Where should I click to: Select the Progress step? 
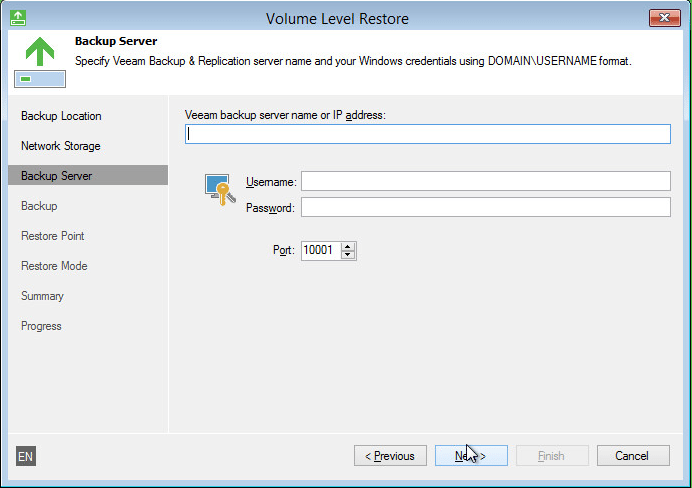tap(41, 326)
